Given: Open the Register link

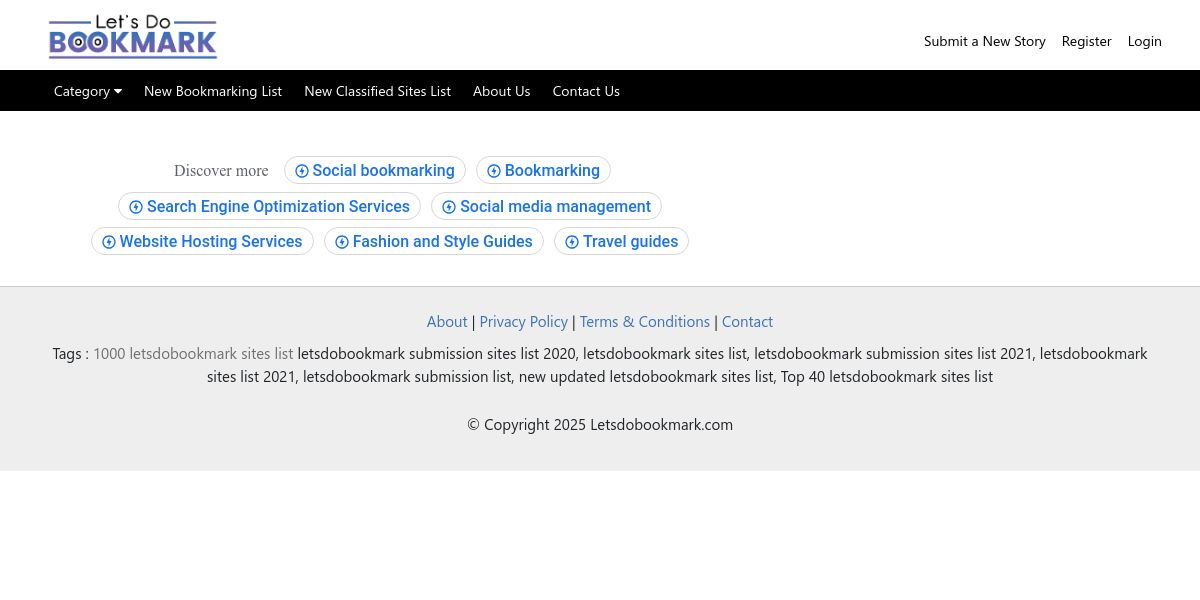Looking at the screenshot, I should pos(1087,41).
